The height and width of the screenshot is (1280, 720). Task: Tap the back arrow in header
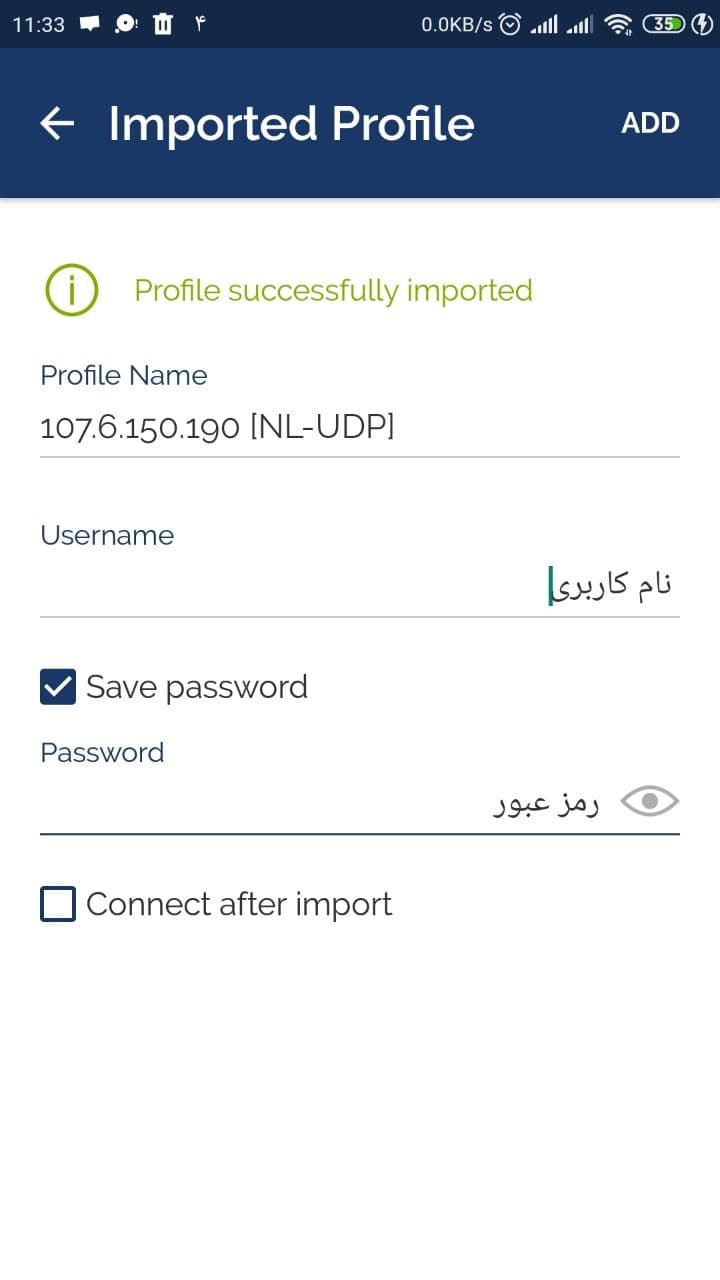pyautogui.click(x=57, y=123)
